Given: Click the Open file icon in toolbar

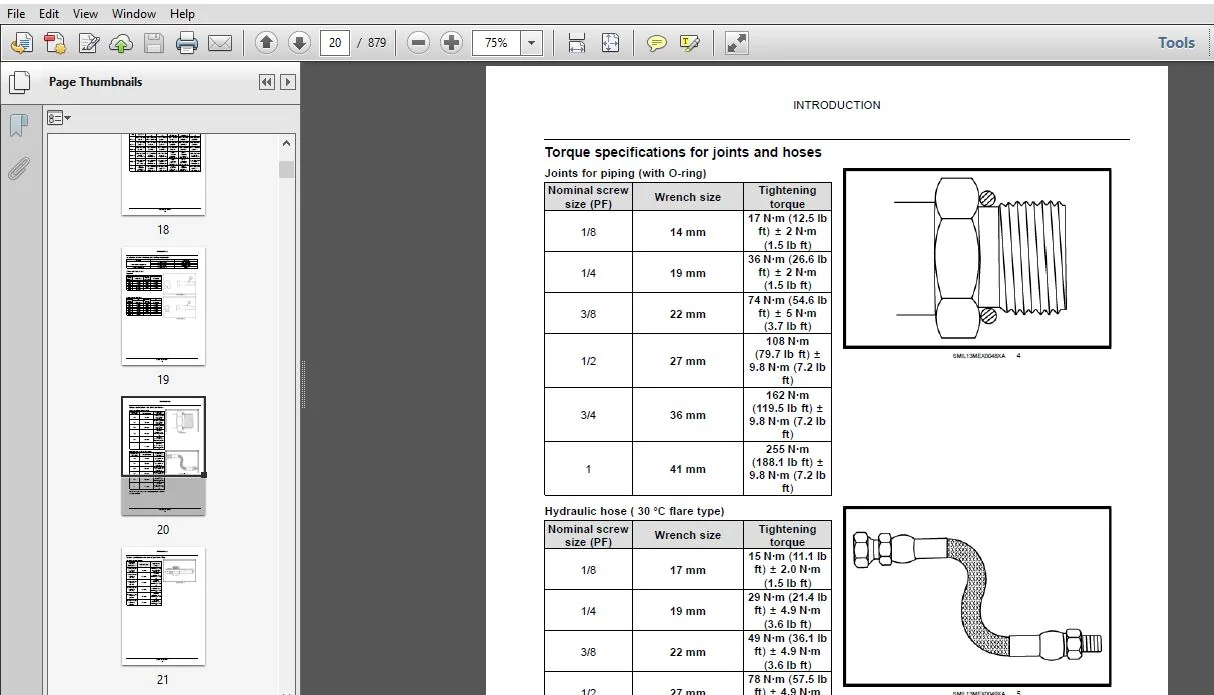Looking at the screenshot, I should point(22,43).
